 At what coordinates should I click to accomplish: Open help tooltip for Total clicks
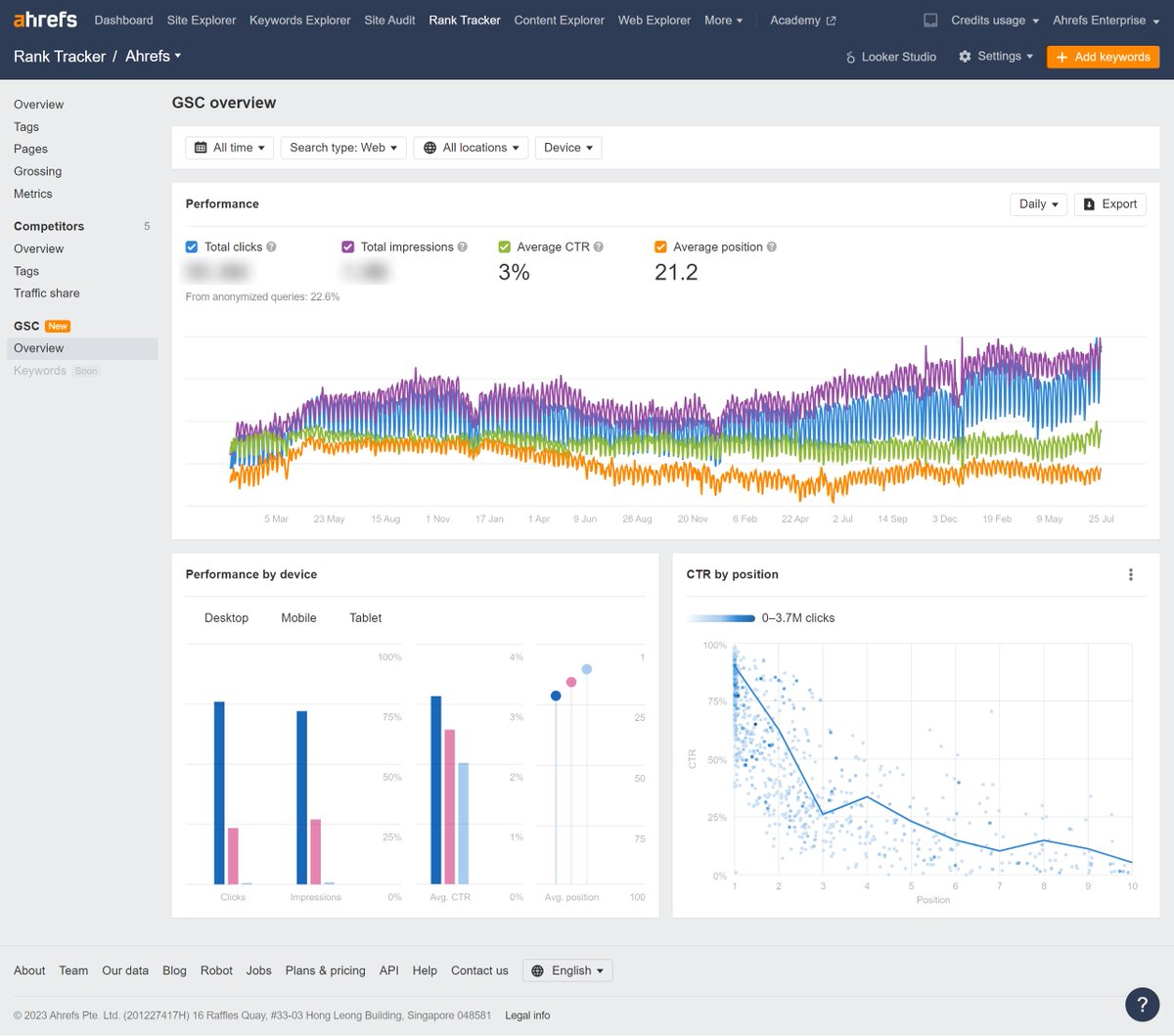pos(271,247)
